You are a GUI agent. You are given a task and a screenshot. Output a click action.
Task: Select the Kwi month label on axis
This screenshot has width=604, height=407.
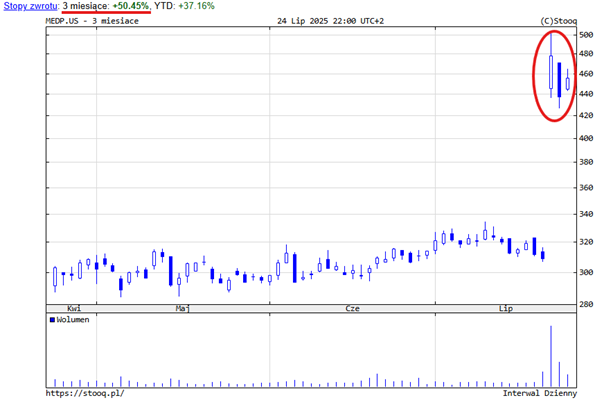pos(73,309)
